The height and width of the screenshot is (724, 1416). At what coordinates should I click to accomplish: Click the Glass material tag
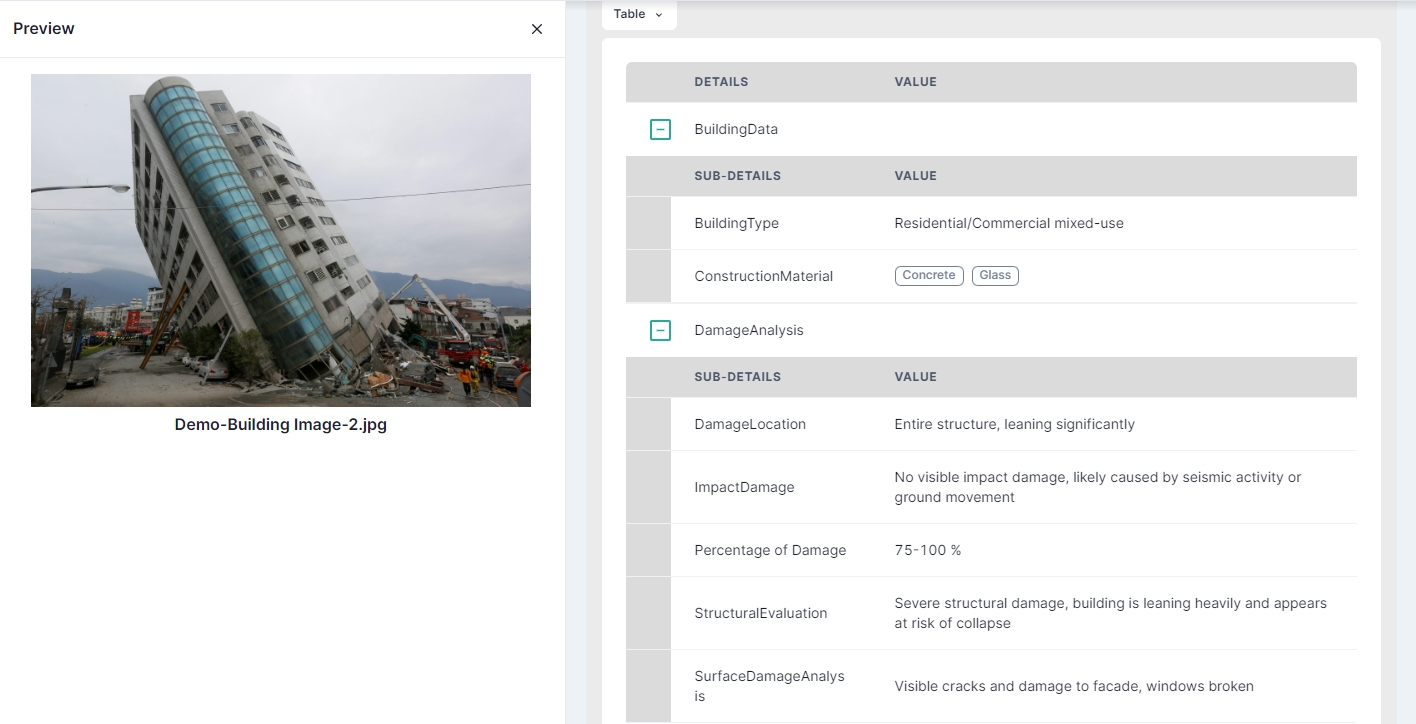click(x=995, y=276)
